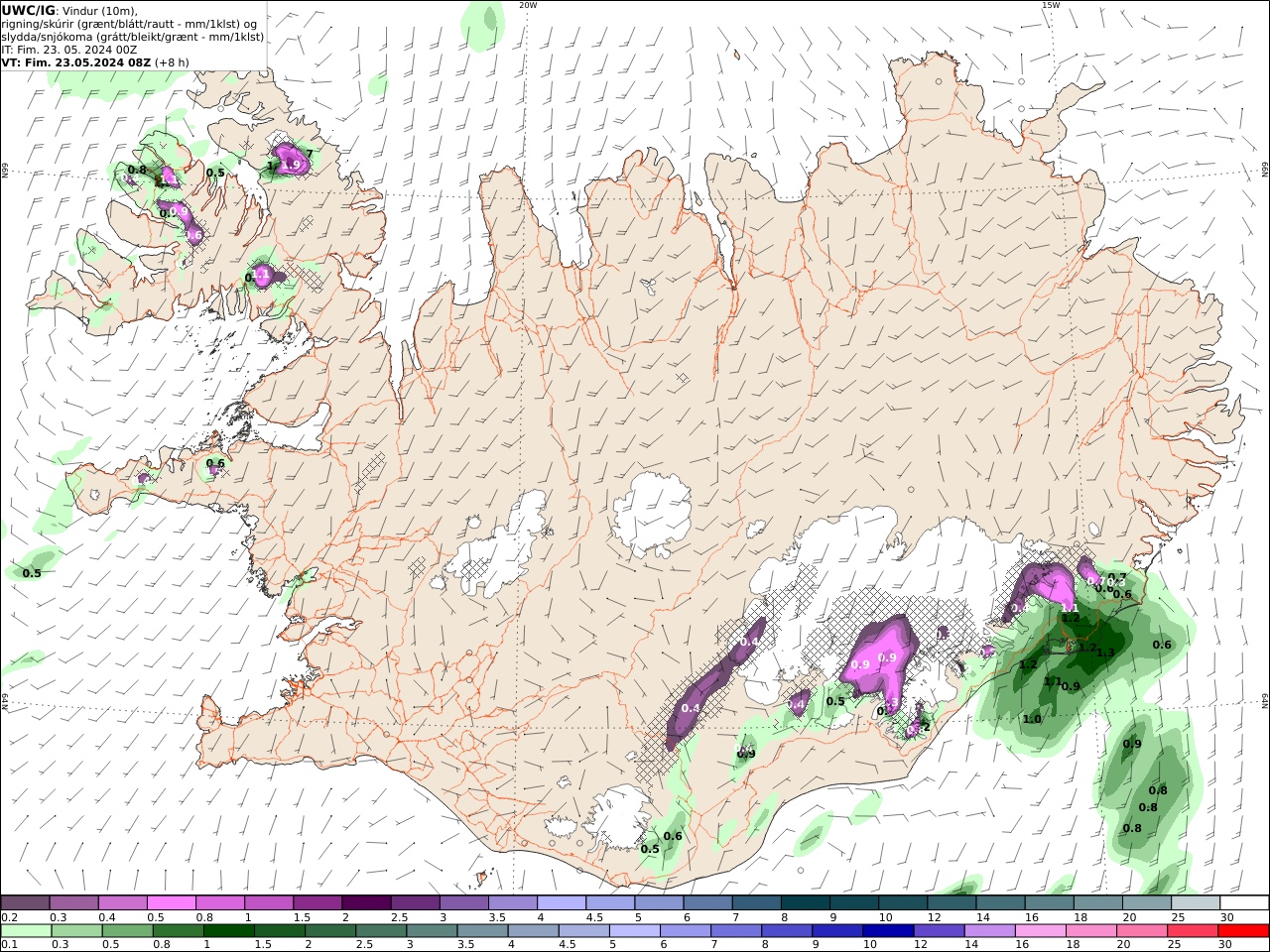Click the '0.5' value over the sea southwest of Iceland
Viewport: 1270px width, 952px height.
[32, 573]
